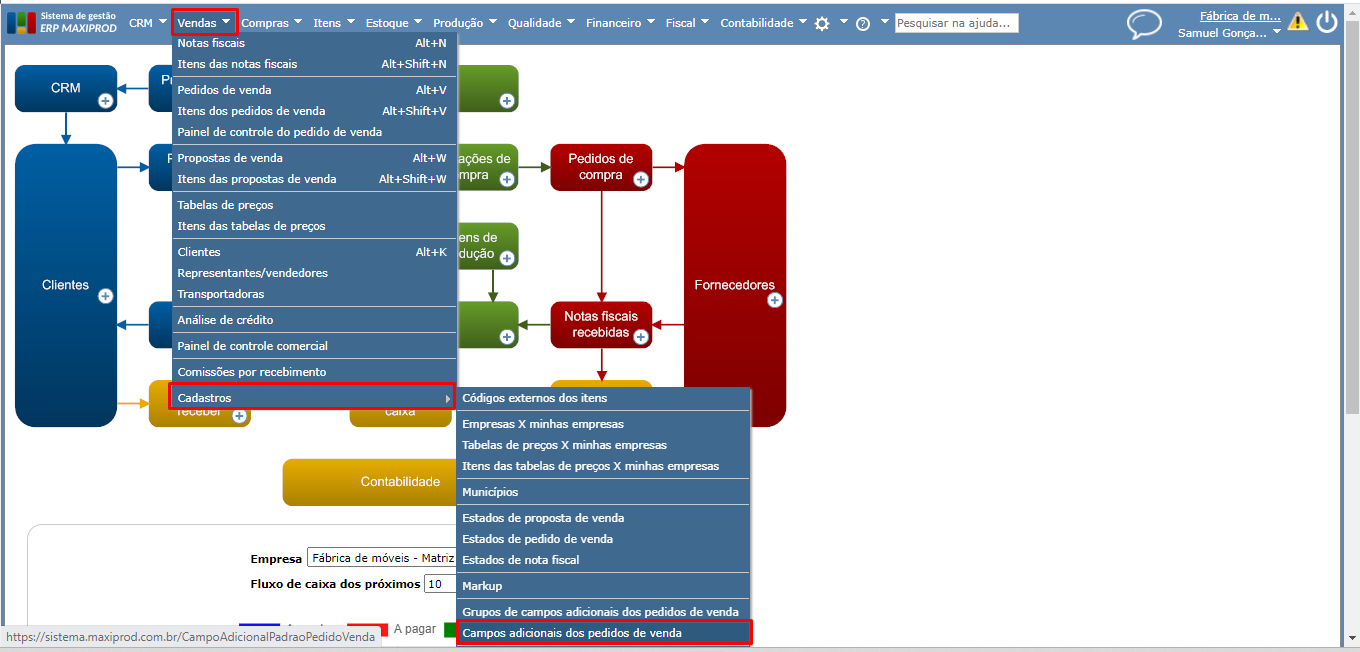Select Representantes/vendedores entry
This screenshot has width=1360, height=652.
(x=314, y=273)
